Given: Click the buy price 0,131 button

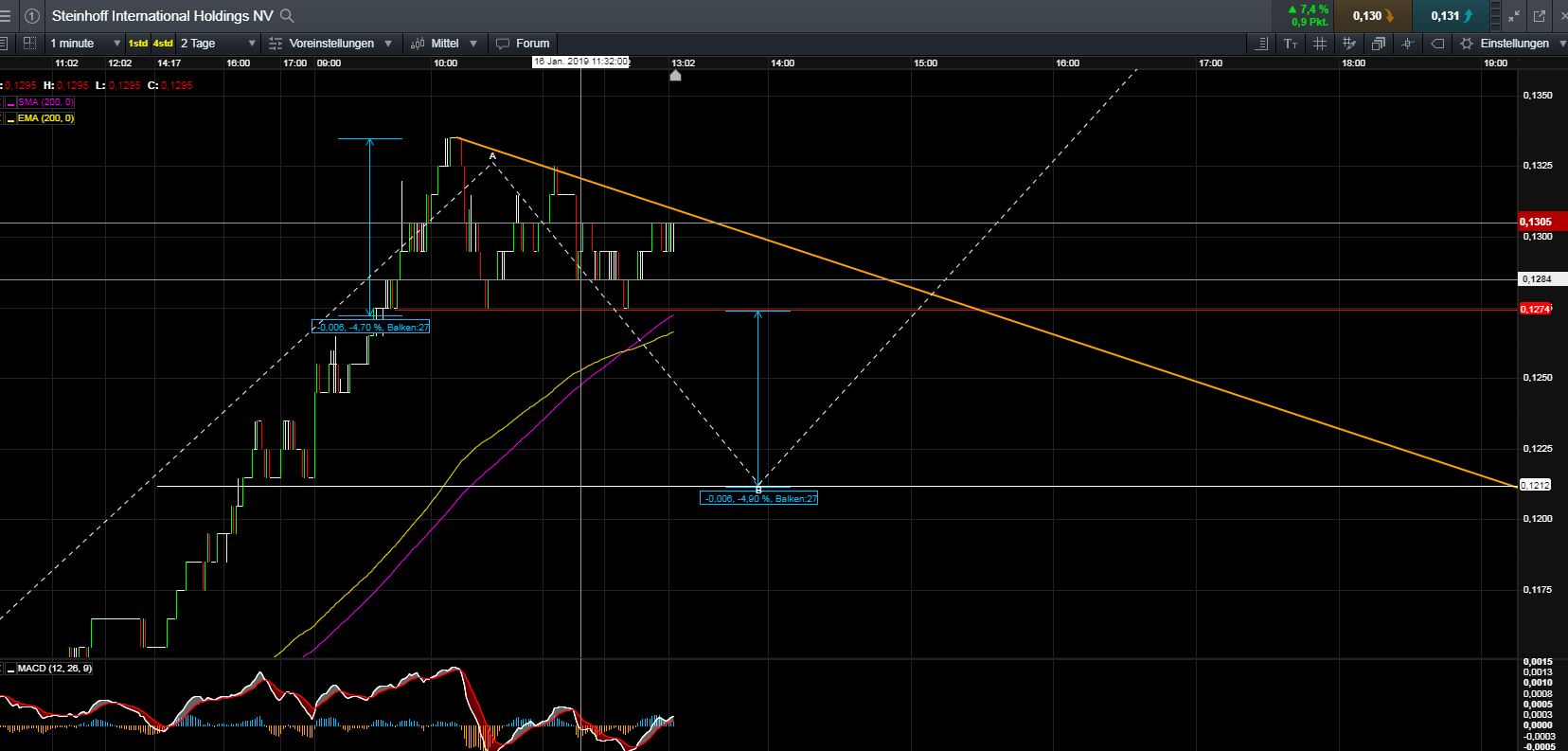Looking at the screenshot, I should pos(1451,16).
